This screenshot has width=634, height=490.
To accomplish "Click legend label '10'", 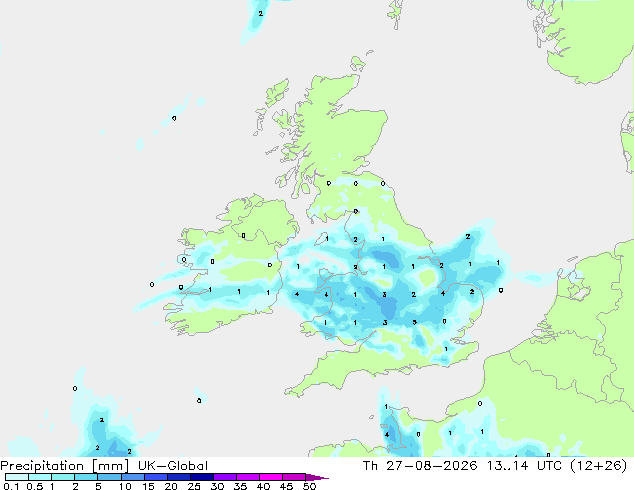I will coord(125,486).
